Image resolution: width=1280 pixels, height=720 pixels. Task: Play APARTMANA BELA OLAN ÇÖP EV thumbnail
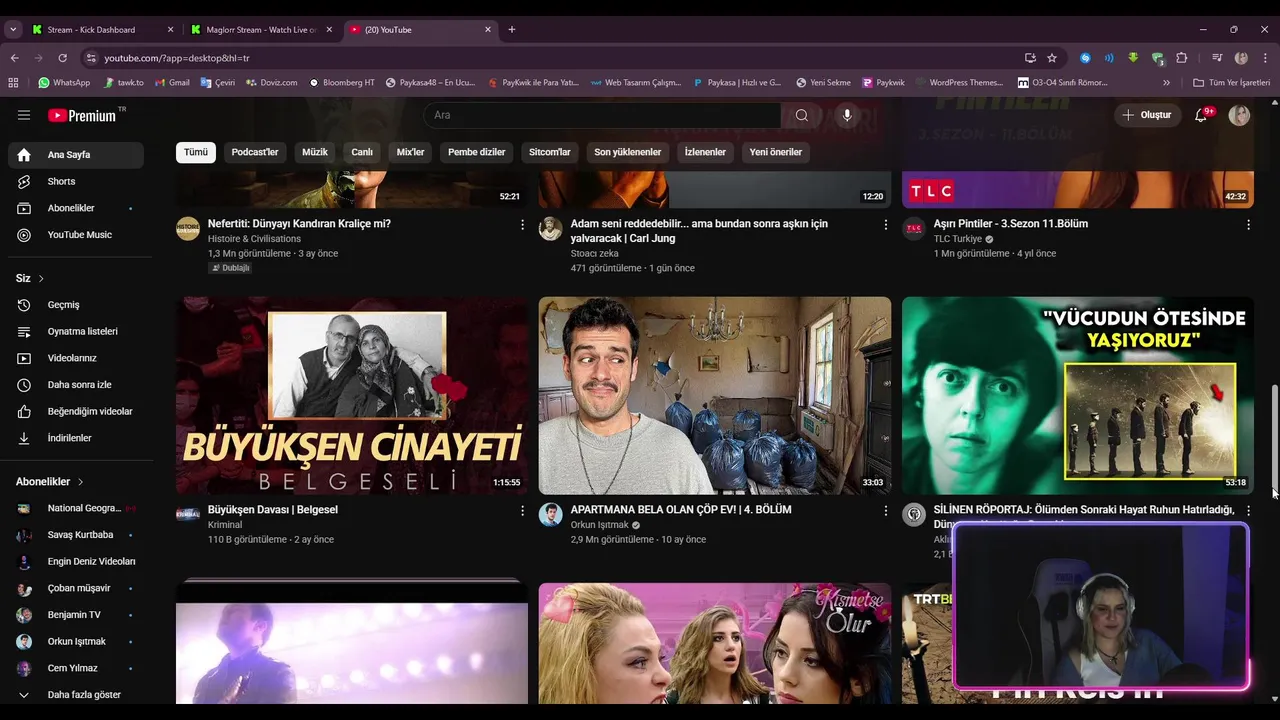[715, 395]
